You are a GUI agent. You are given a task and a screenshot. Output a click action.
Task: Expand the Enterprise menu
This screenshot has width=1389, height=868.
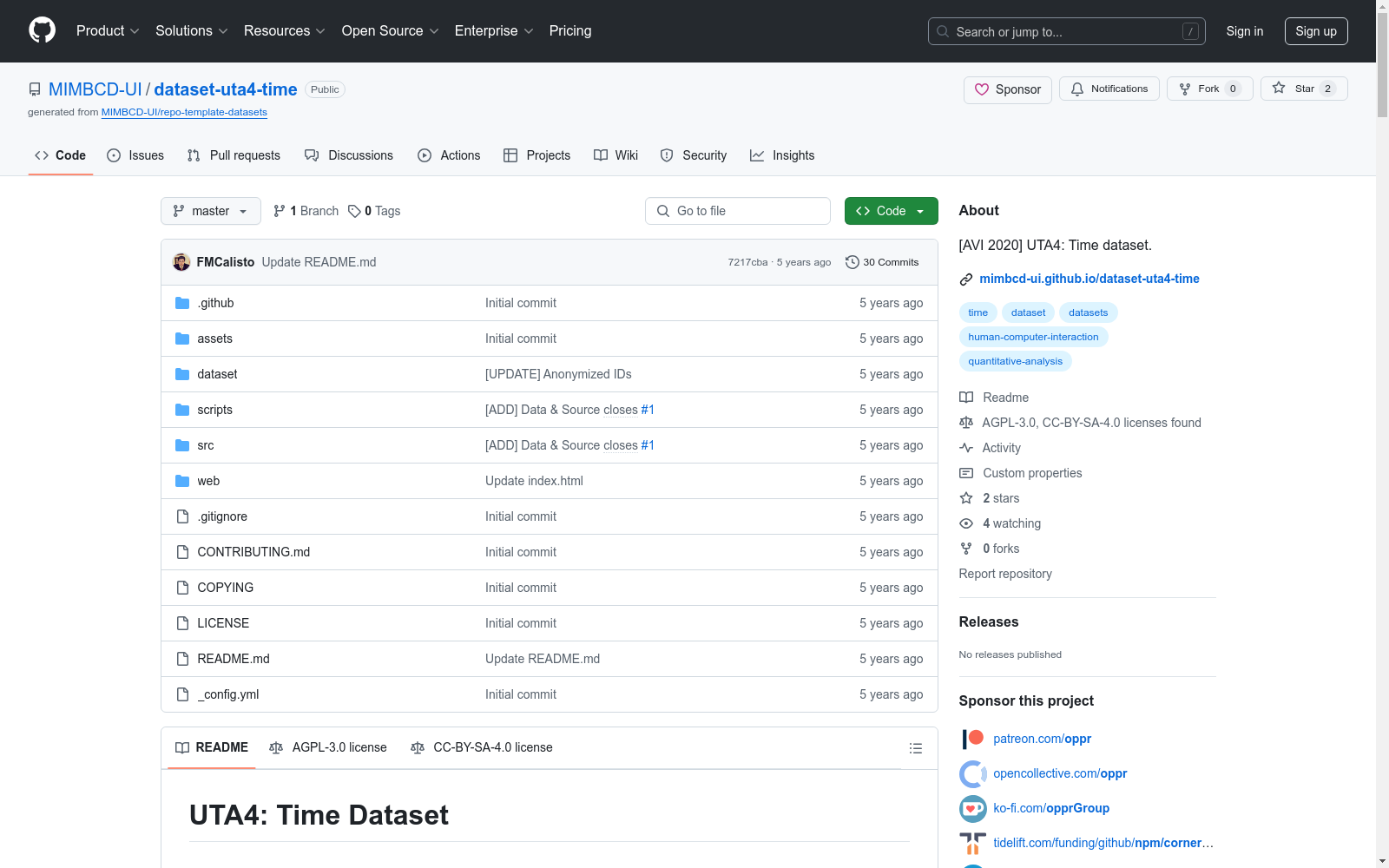click(494, 30)
